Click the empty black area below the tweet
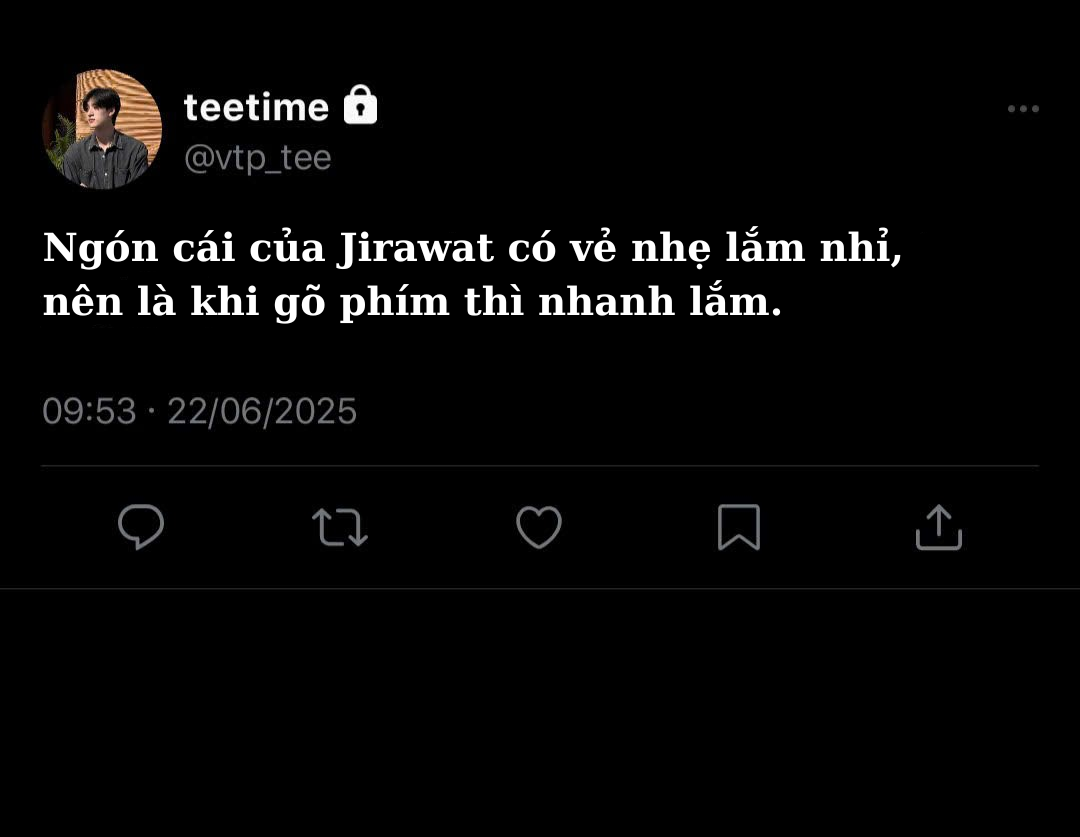The image size is (1080, 837). pos(540,713)
